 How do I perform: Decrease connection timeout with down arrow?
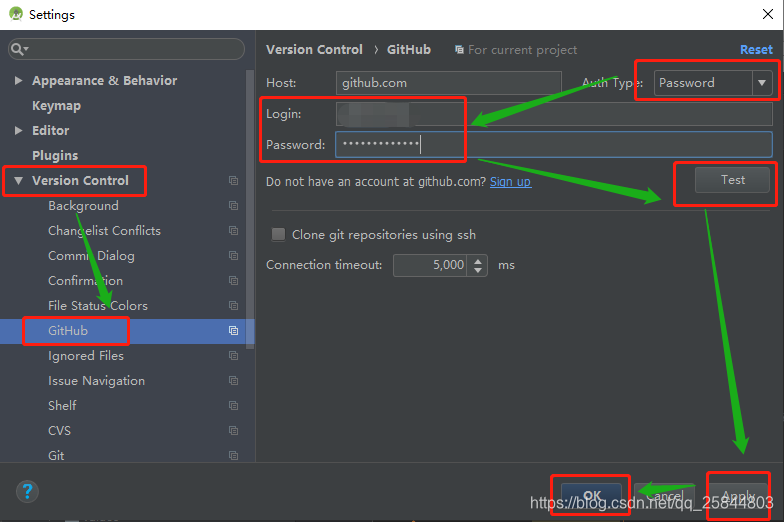pyautogui.click(x=478, y=270)
